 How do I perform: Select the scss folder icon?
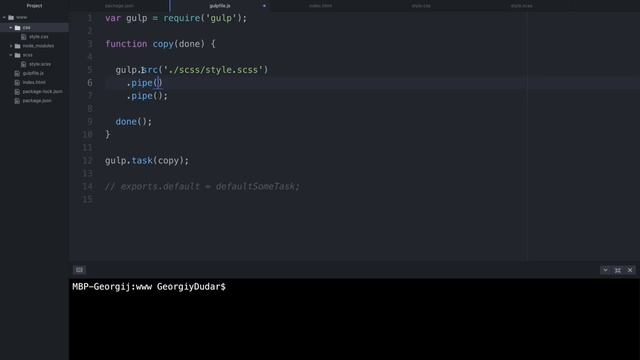[18, 55]
